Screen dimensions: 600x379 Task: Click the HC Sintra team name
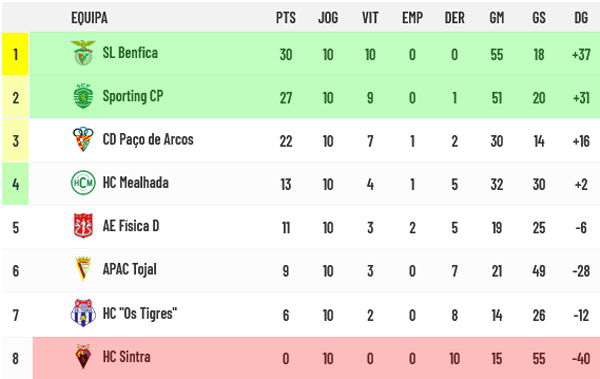point(127,357)
